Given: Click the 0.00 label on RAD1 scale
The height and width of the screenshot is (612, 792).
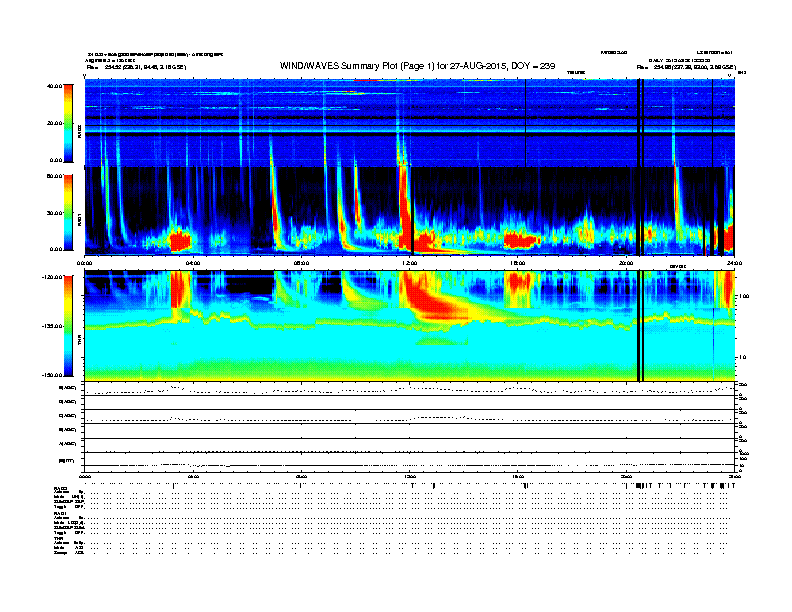Looking at the screenshot, I should (56, 249).
